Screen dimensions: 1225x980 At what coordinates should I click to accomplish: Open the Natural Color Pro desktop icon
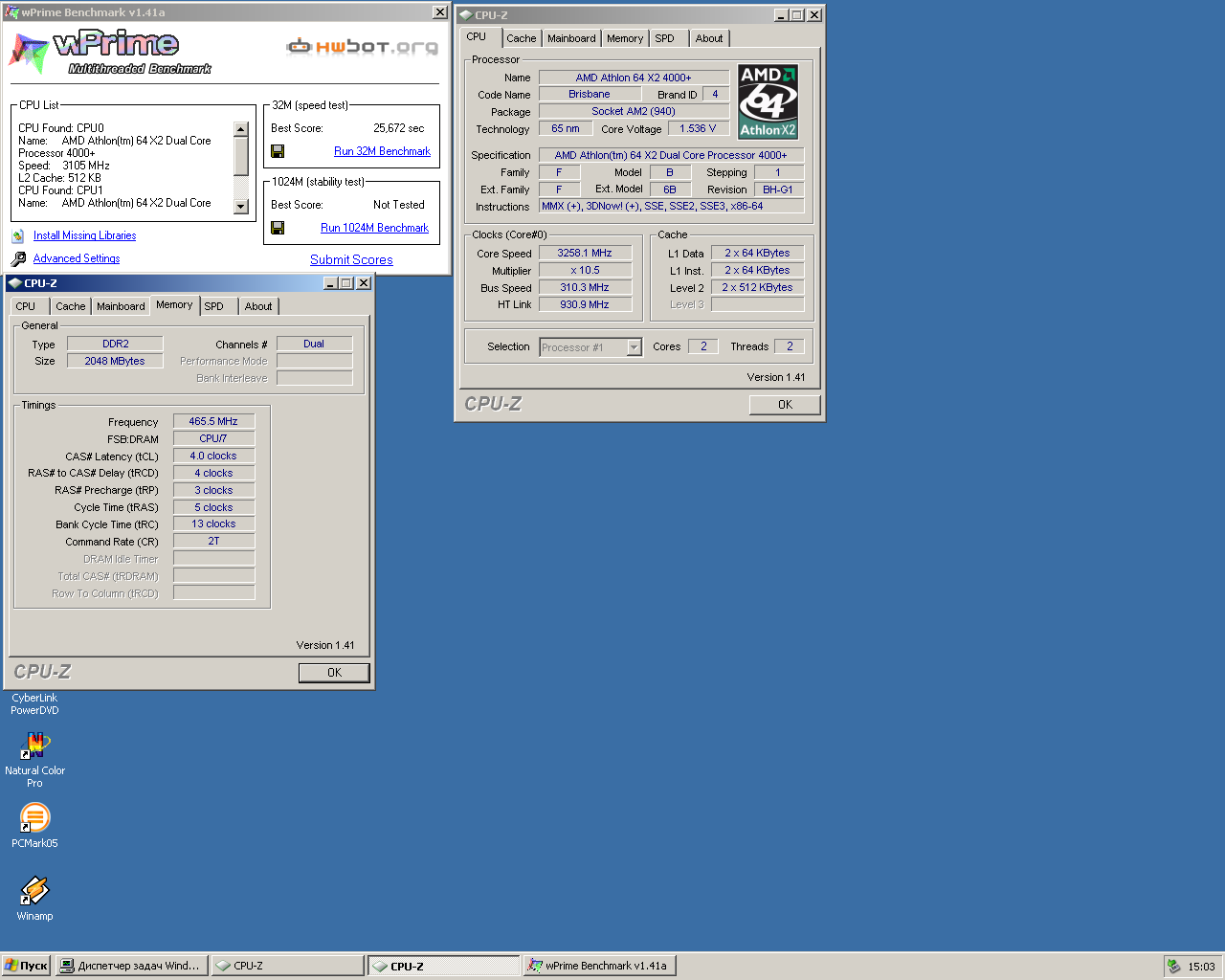pos(34,745)
